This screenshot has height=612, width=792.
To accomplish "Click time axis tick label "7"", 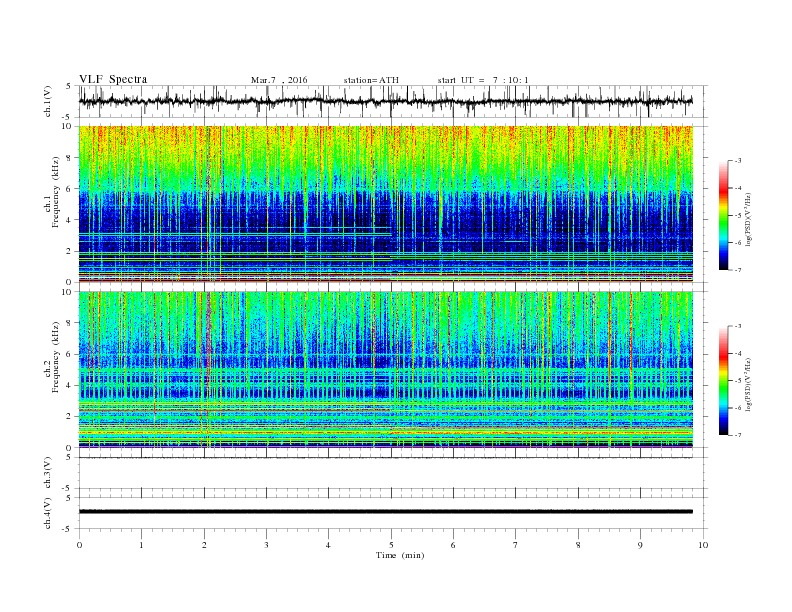I will tap(516, 545).
